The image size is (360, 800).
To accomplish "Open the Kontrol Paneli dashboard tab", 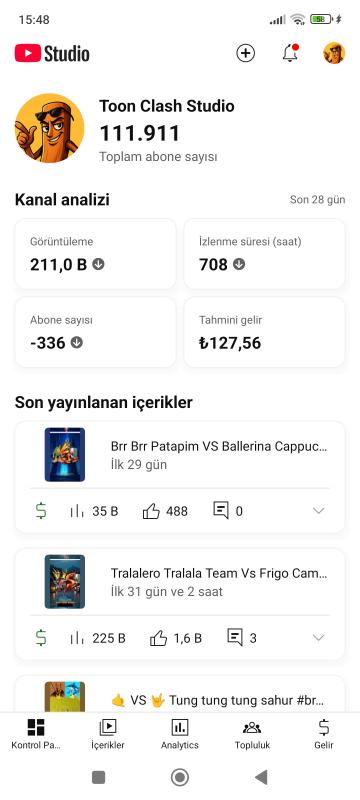I will [x=36, y=734].
